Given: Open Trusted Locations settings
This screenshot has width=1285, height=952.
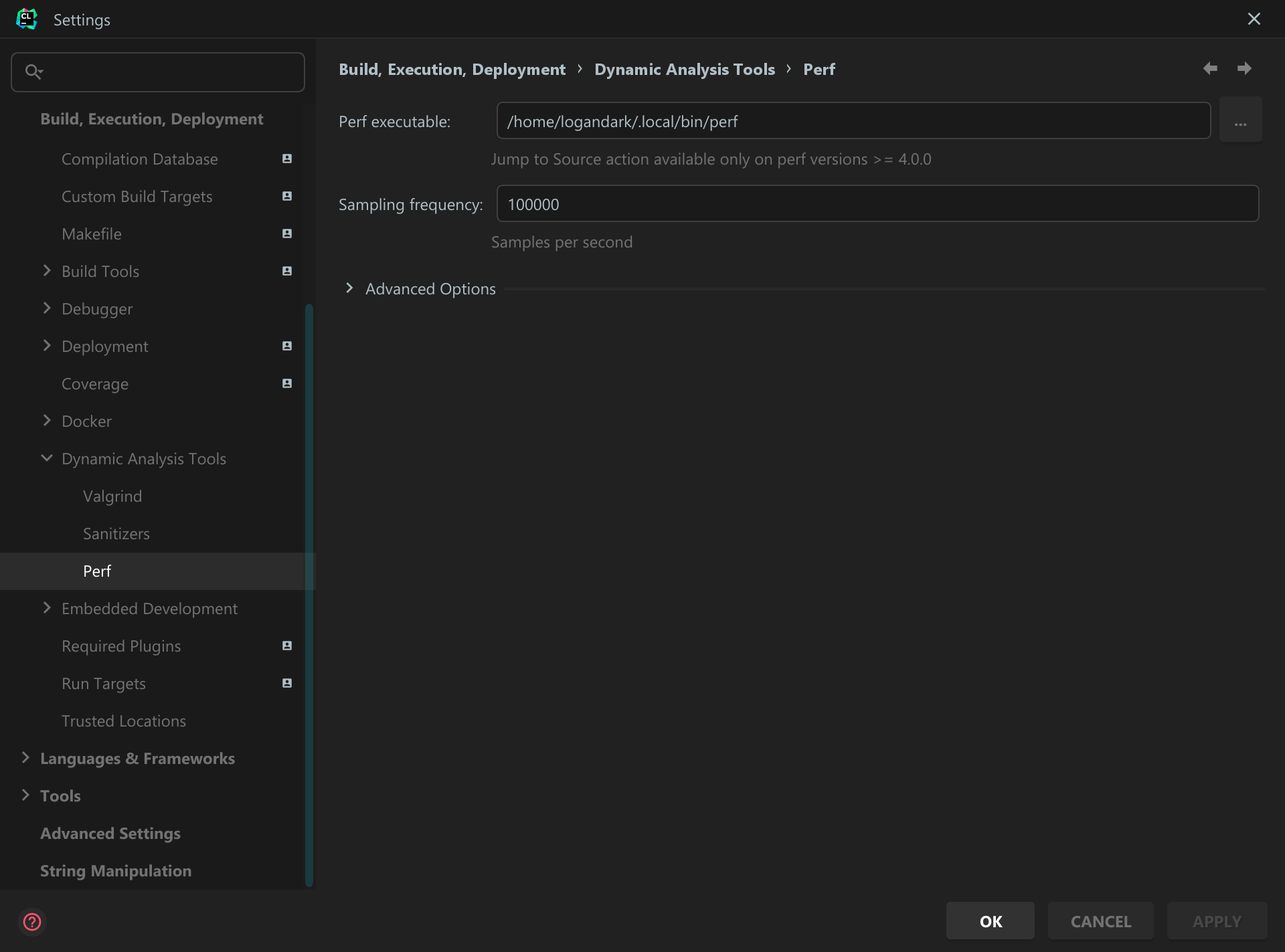Looking at the screenshot, I should coord(124,721).
